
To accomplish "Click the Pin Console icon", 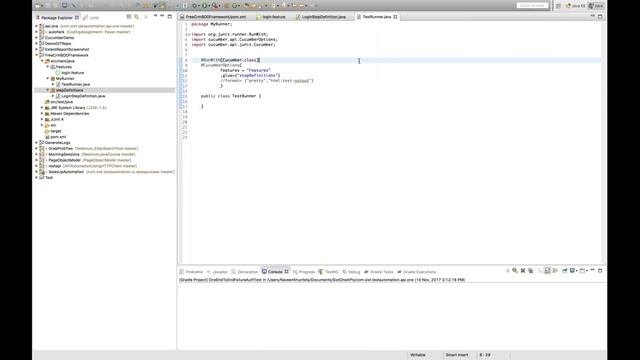I will [x=564, y=271].
